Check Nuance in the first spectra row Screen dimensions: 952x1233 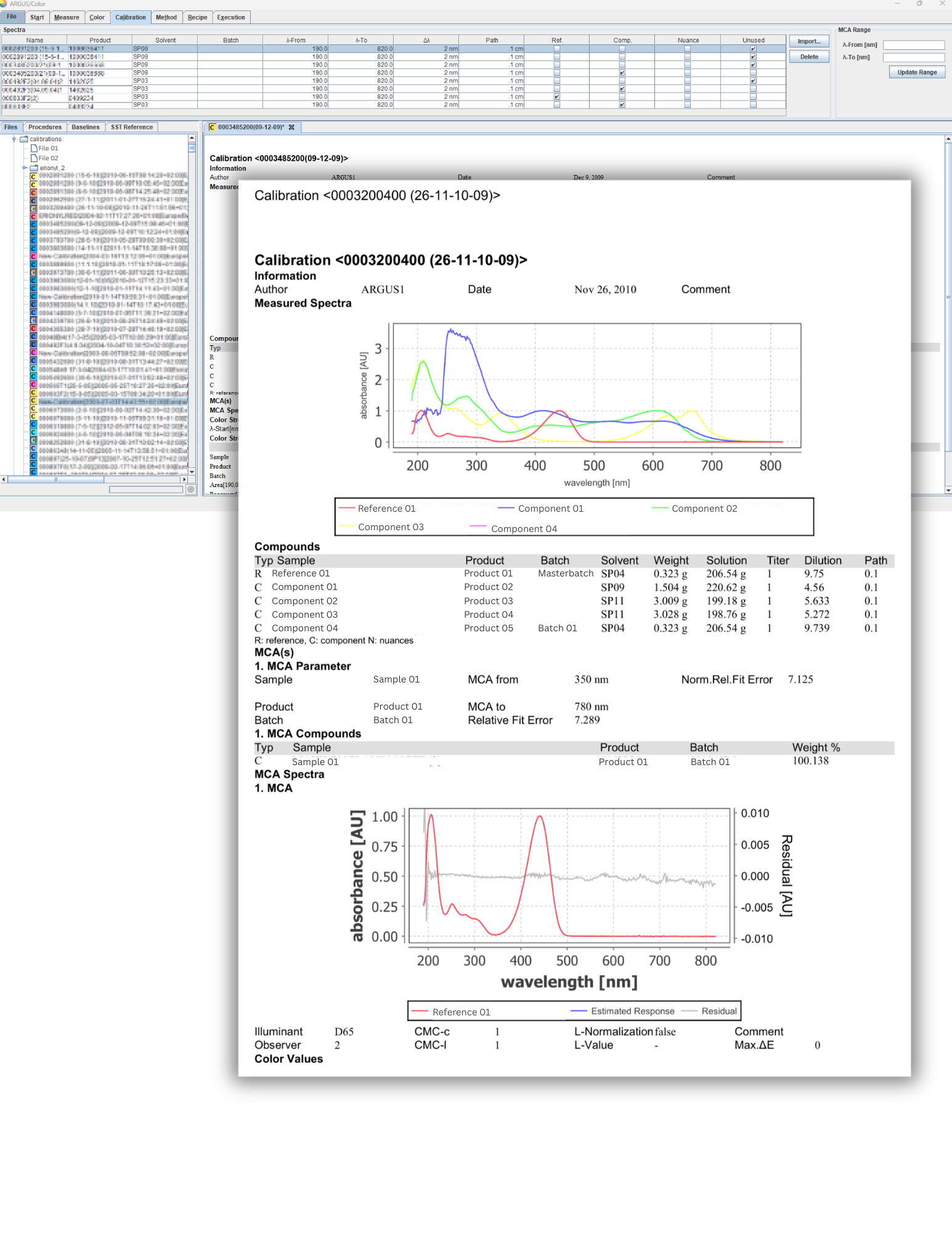(688, 49)
